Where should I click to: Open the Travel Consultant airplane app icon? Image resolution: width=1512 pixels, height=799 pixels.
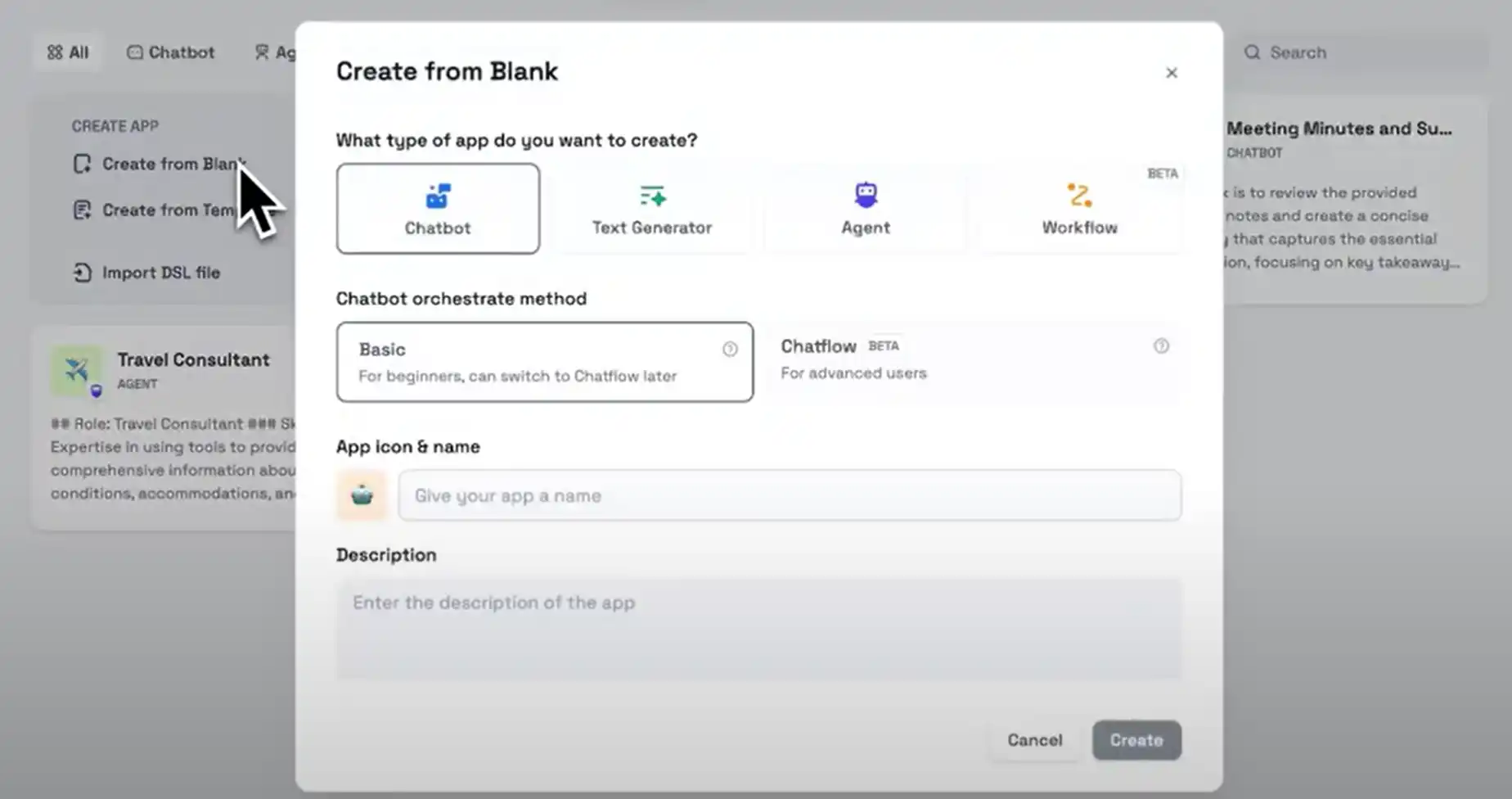point(77,370)
